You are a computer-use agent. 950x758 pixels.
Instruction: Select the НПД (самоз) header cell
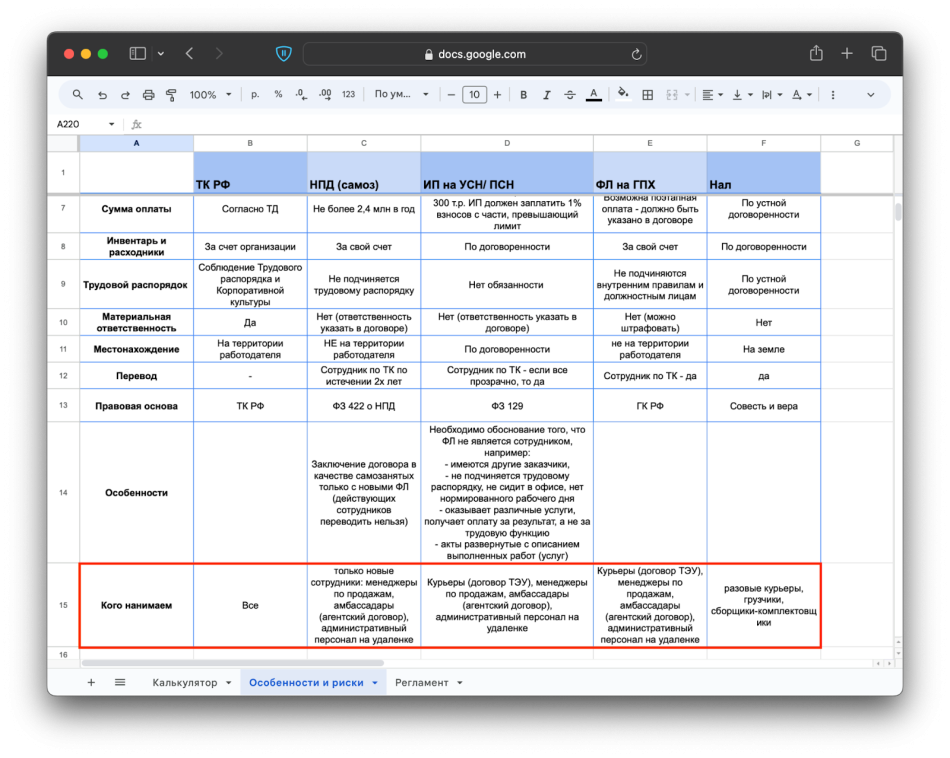[x=364, y=173]
